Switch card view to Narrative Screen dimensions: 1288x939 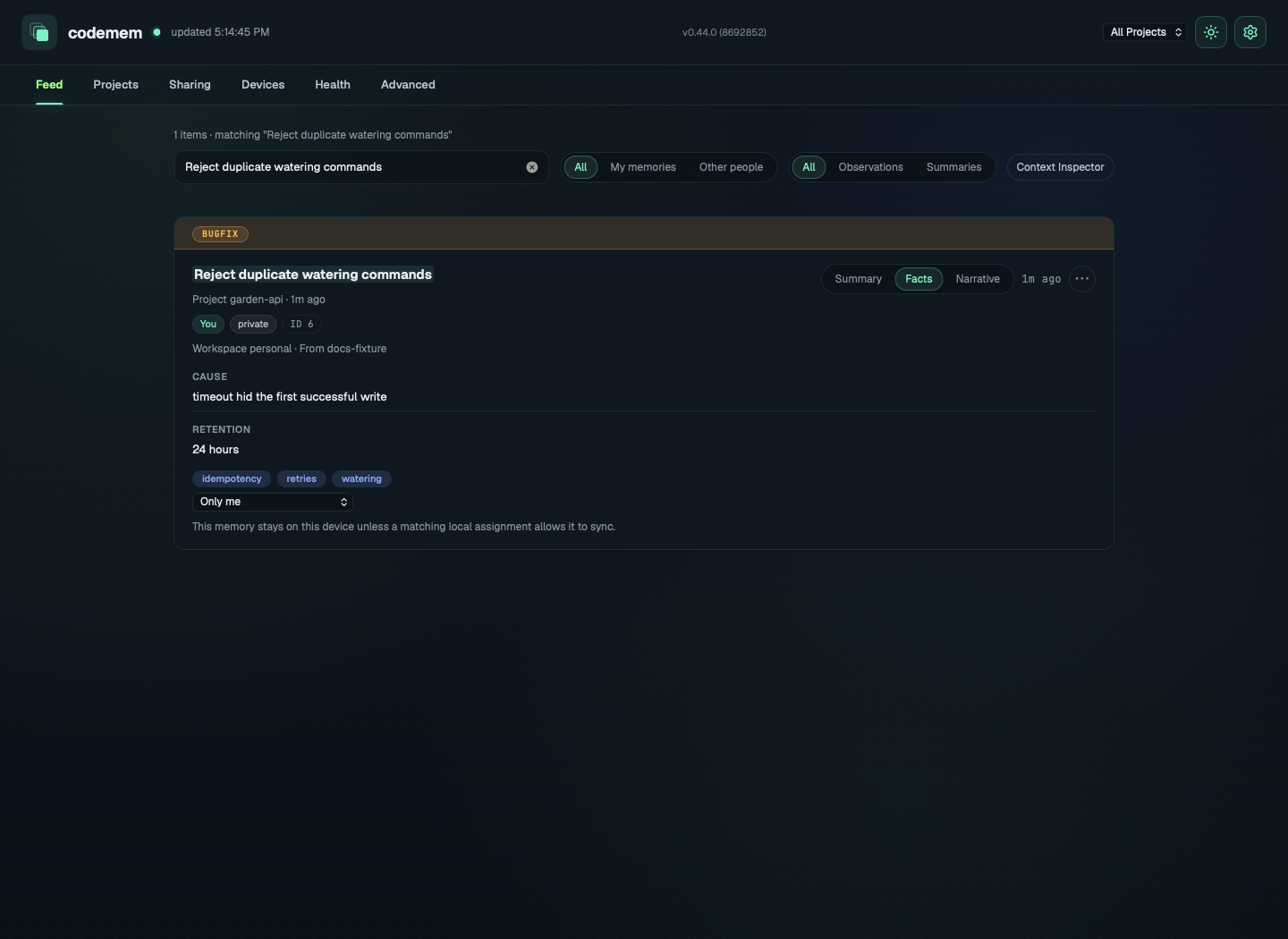[978, 279]
